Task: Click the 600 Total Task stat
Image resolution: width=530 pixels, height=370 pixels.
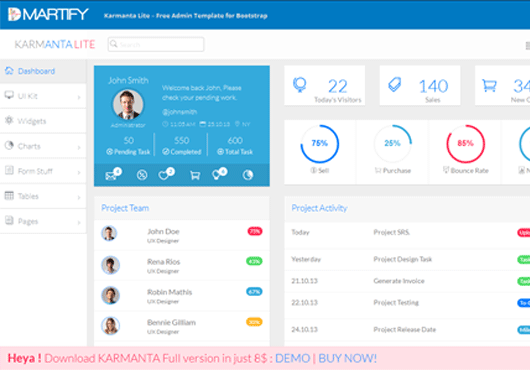Action: tap(235, 145)
